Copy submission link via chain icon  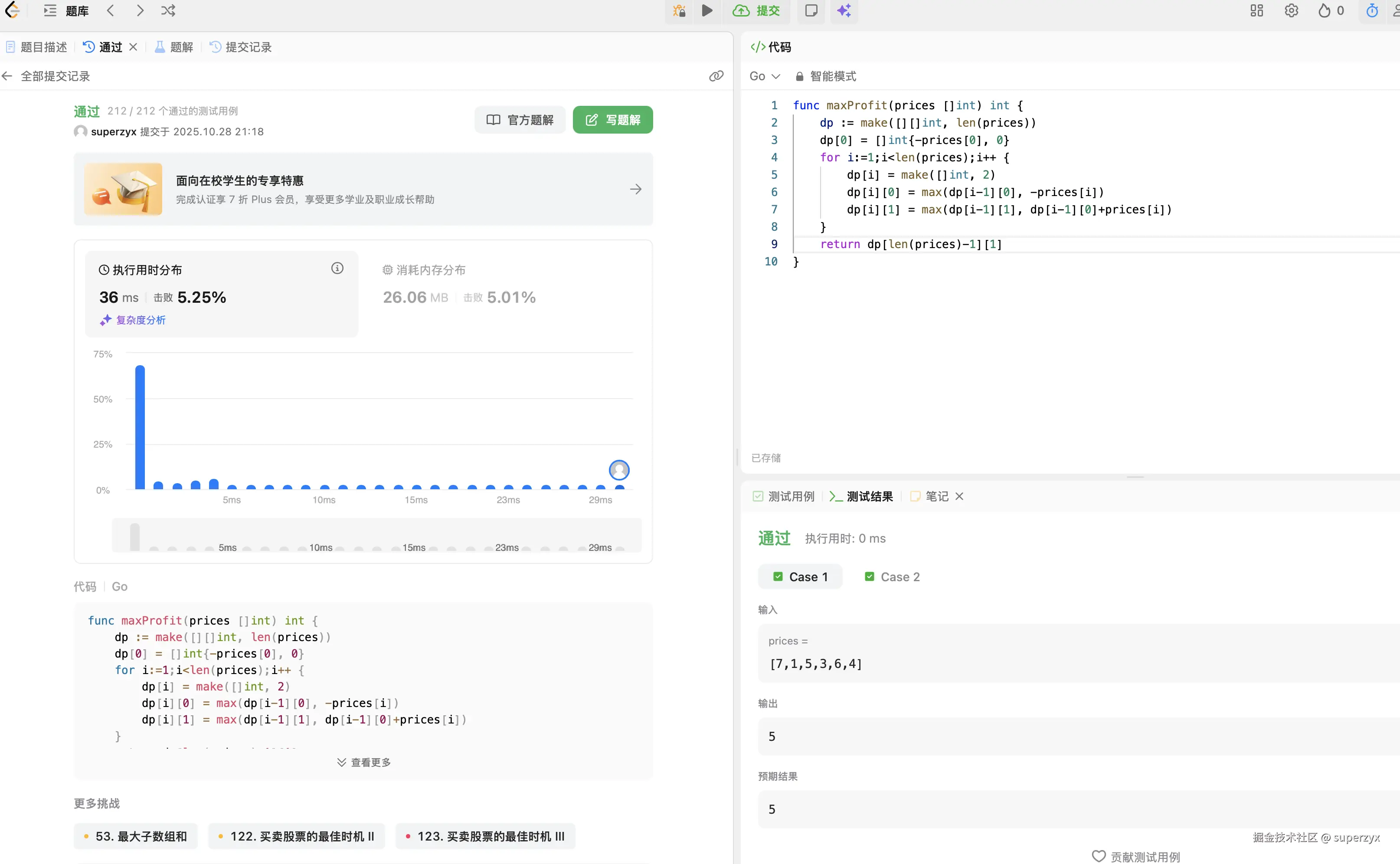(716, 76)
